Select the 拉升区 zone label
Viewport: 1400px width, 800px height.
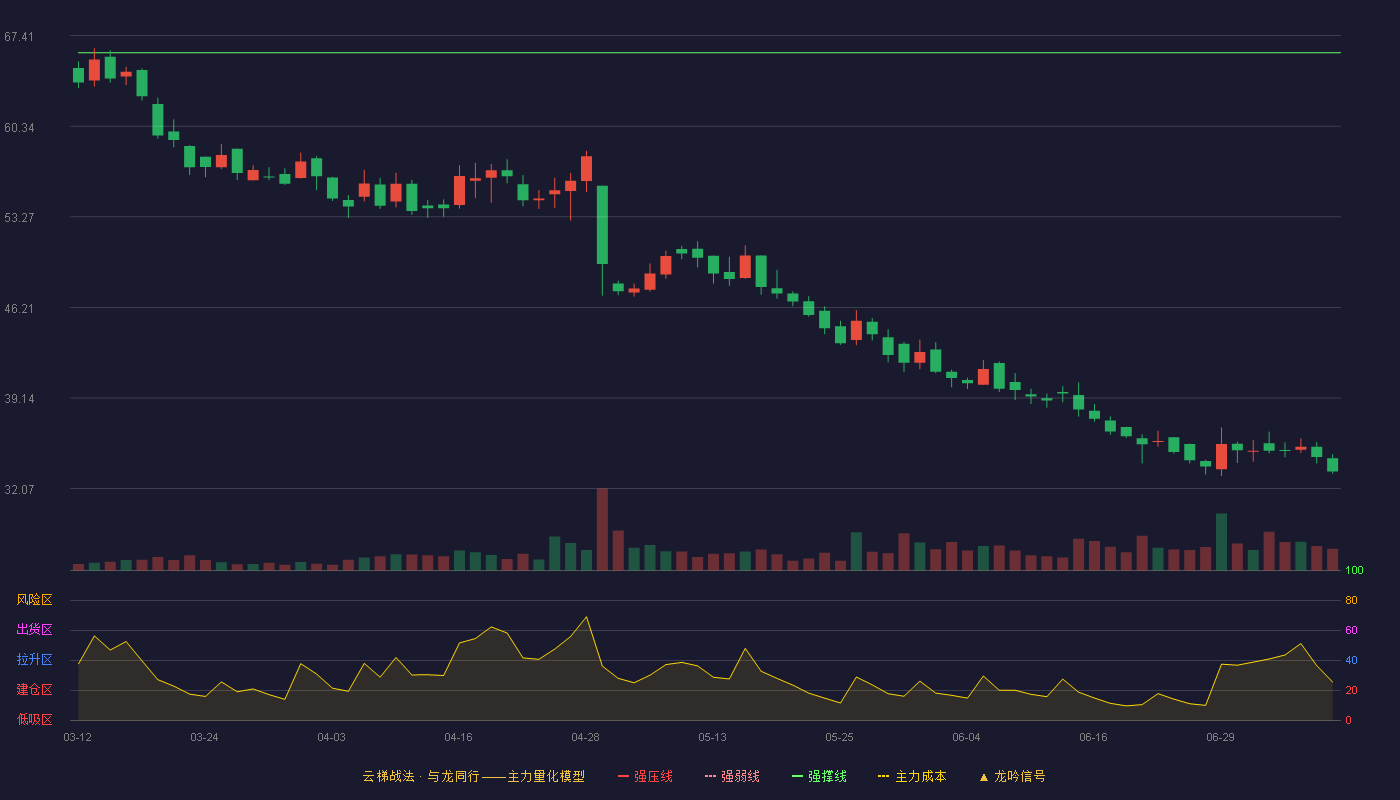(34, 660)
